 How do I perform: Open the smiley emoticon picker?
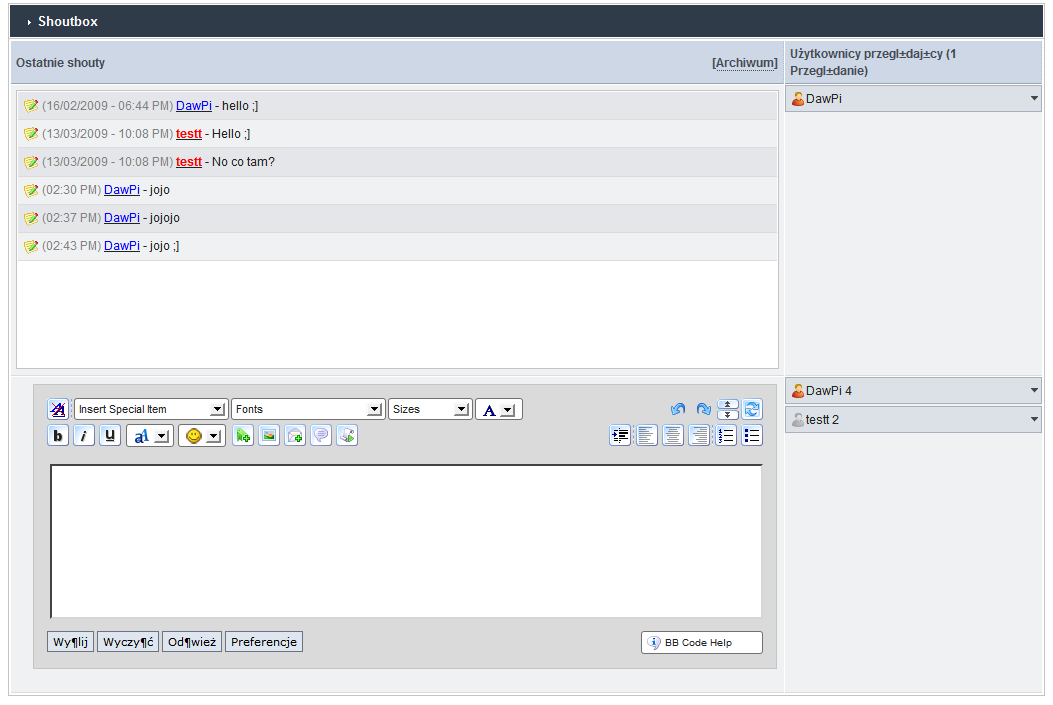click(201, 436)
